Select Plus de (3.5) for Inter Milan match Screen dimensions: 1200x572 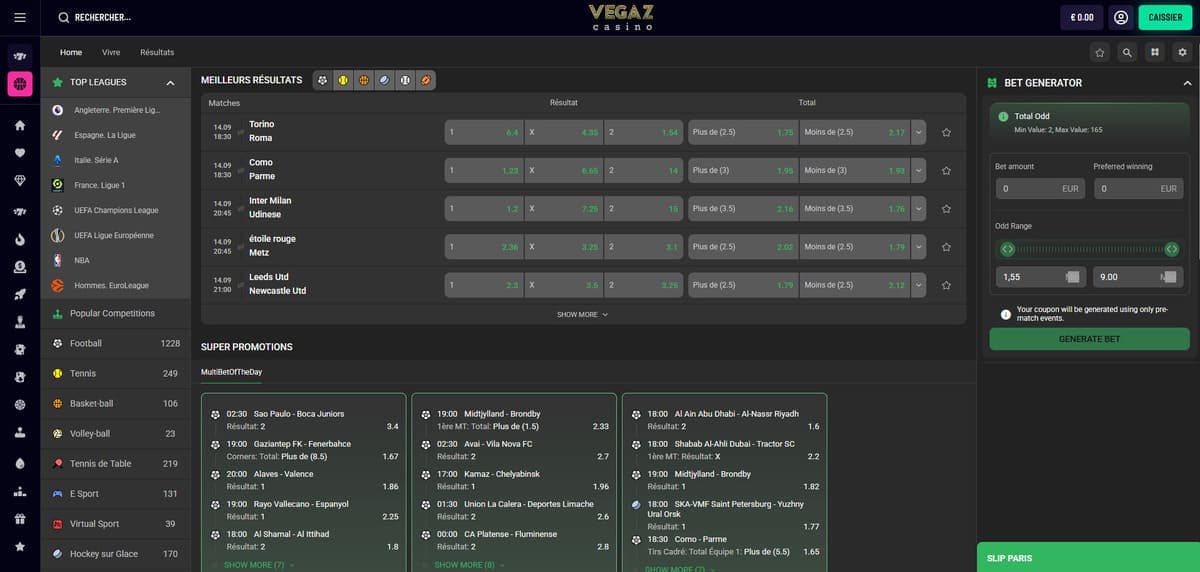point(743,208)
